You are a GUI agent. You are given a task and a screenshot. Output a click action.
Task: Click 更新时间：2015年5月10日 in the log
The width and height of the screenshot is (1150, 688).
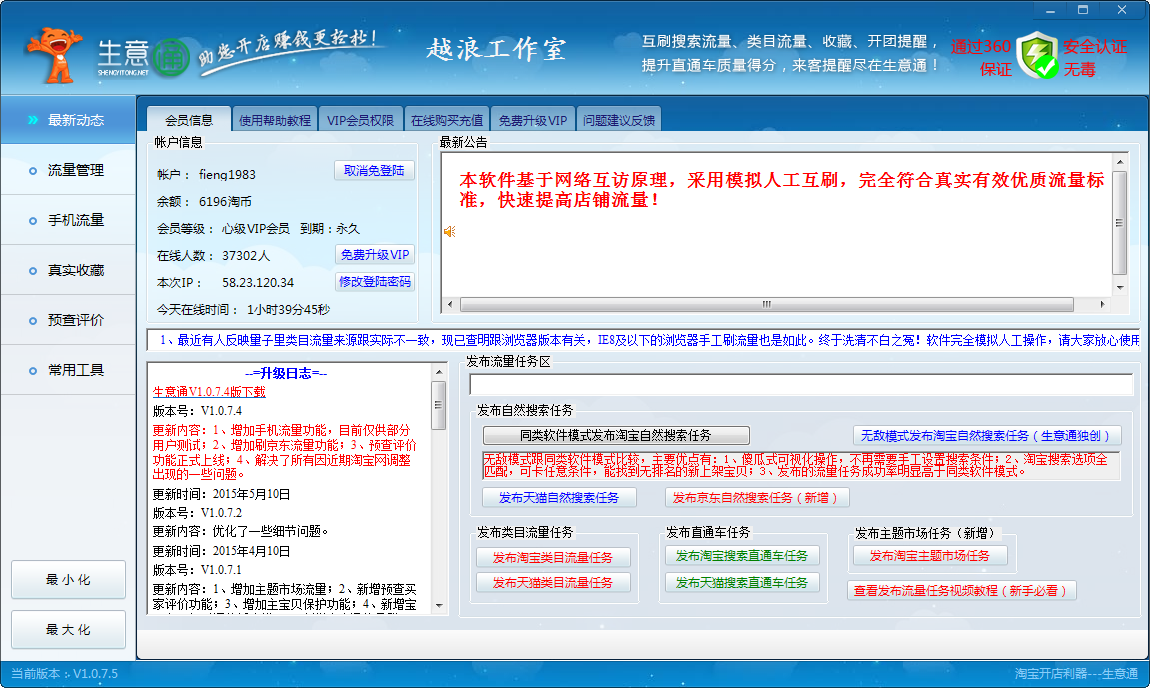point(221,494)
